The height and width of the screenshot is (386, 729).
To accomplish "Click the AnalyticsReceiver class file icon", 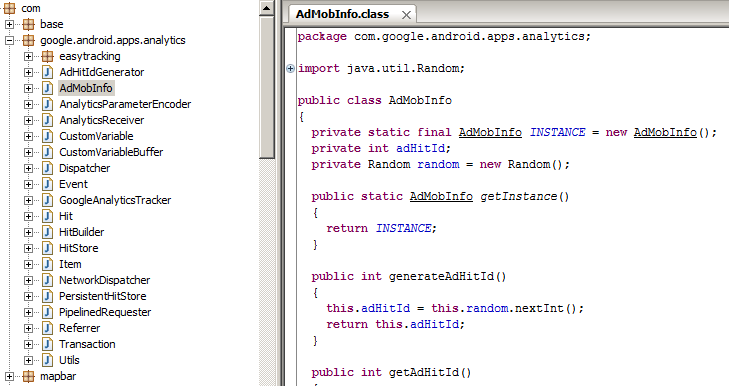I will 47,120.
